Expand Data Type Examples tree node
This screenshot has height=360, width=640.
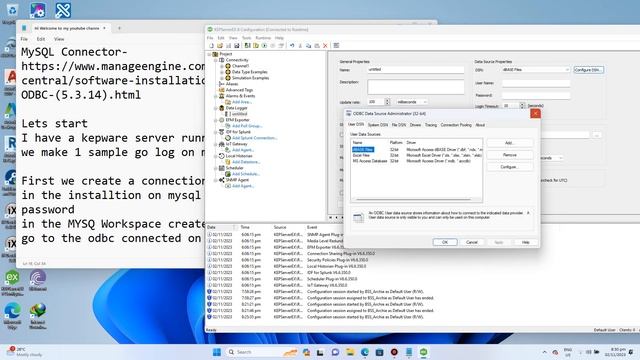point(222,72)
